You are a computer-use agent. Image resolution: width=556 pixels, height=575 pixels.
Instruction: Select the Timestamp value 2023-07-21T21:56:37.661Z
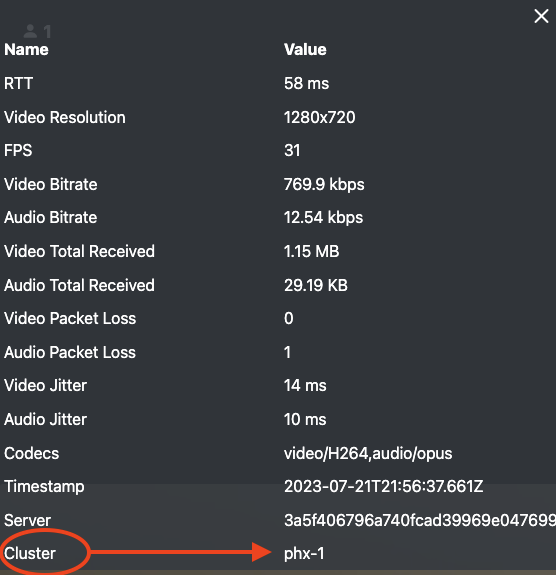[383, 487]
